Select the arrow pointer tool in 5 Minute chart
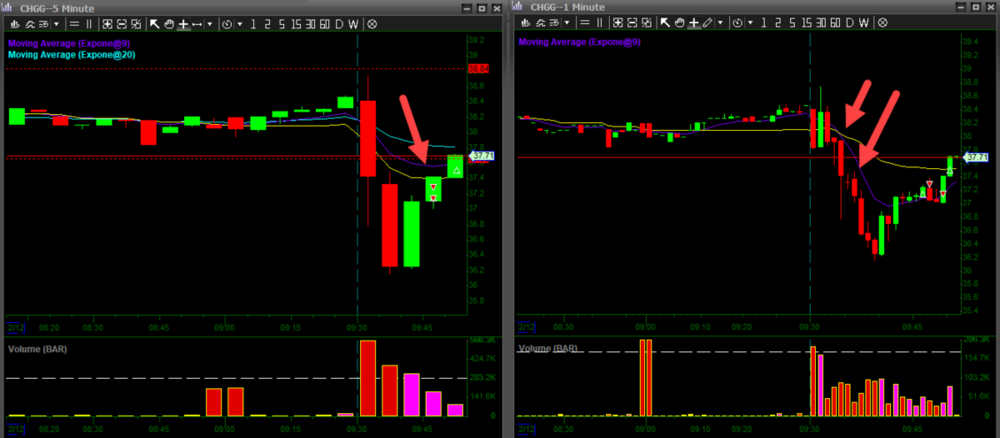This screenshot has height=438, width=1000. pyautogui.click(x=155, y=22)
